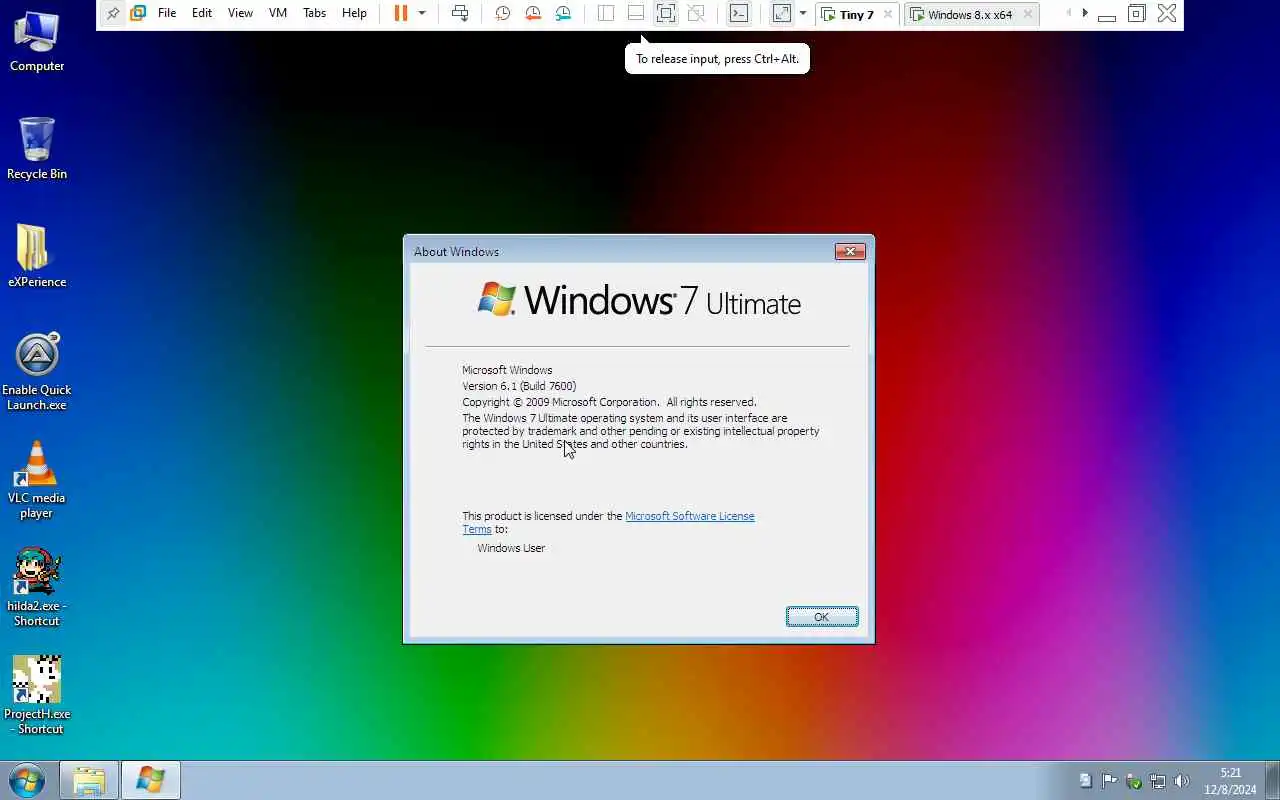Send Ctrl+Alt+Del to the VM
The height and width of the screenshot is (800, 1280).
coord(460,13)
